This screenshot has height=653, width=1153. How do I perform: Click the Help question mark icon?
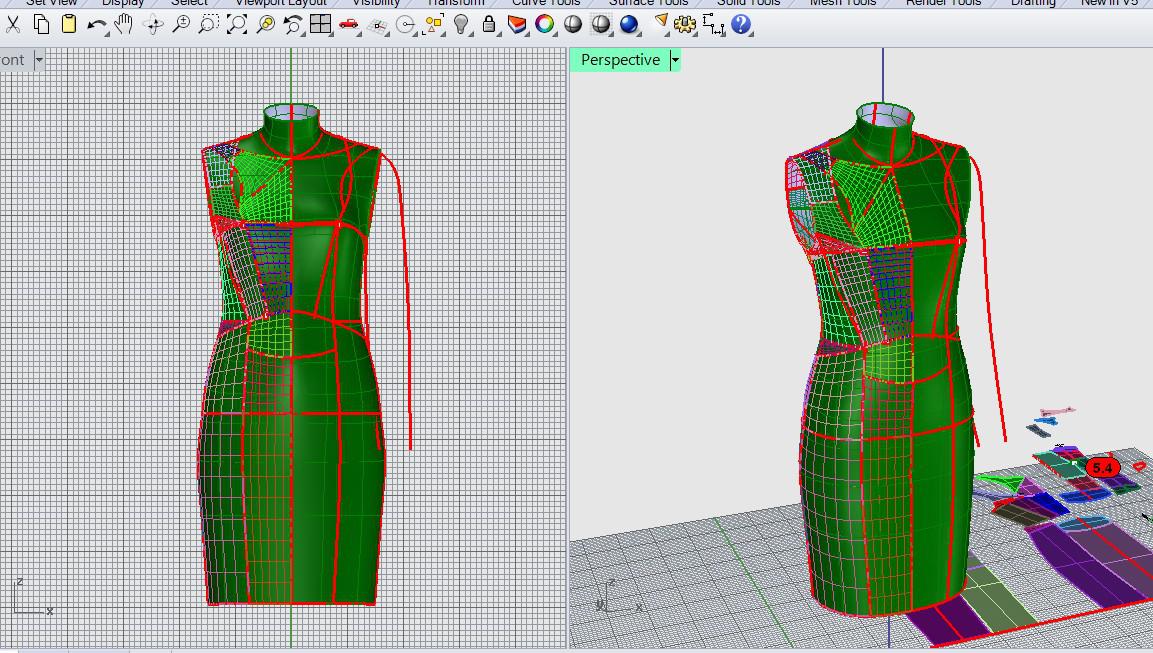(x=741, y=24)
